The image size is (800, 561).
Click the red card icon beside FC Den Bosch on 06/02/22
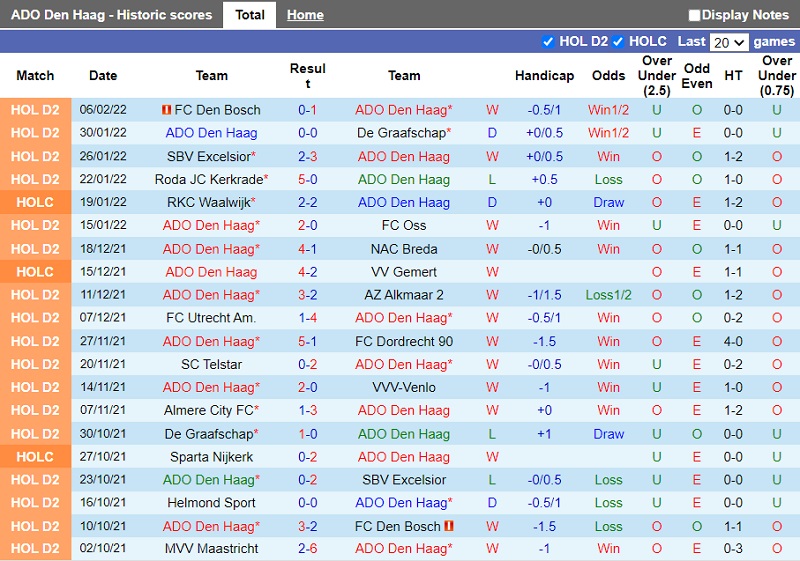[166, 110]
